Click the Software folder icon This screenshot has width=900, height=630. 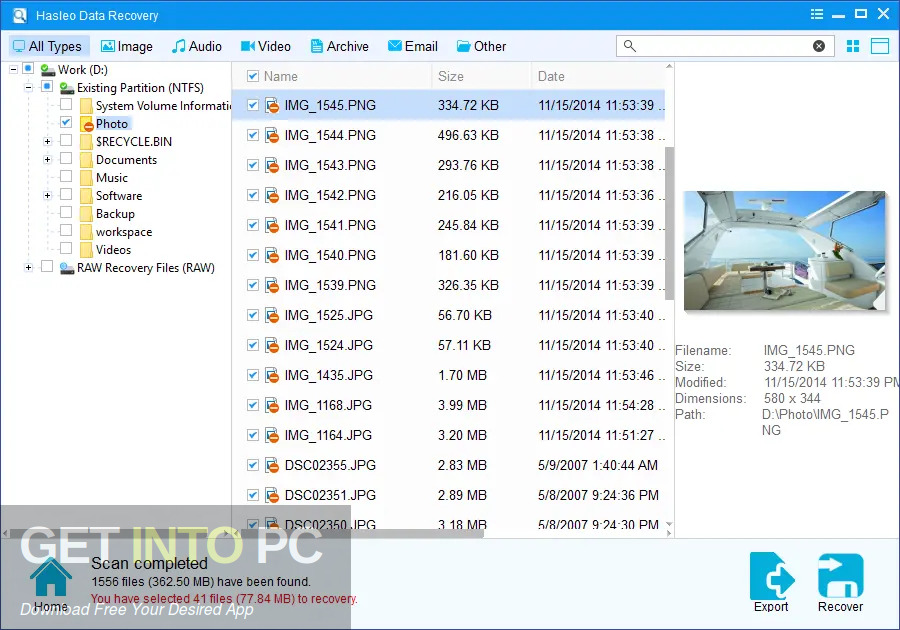(86, 196)
